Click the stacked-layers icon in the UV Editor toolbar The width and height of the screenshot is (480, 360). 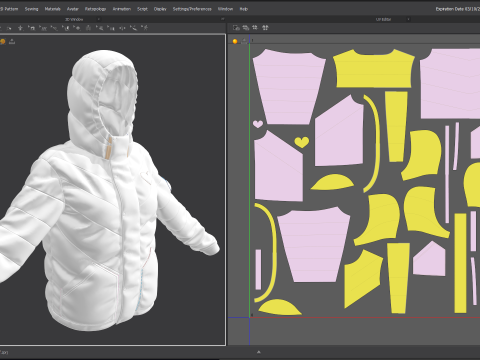246,28
